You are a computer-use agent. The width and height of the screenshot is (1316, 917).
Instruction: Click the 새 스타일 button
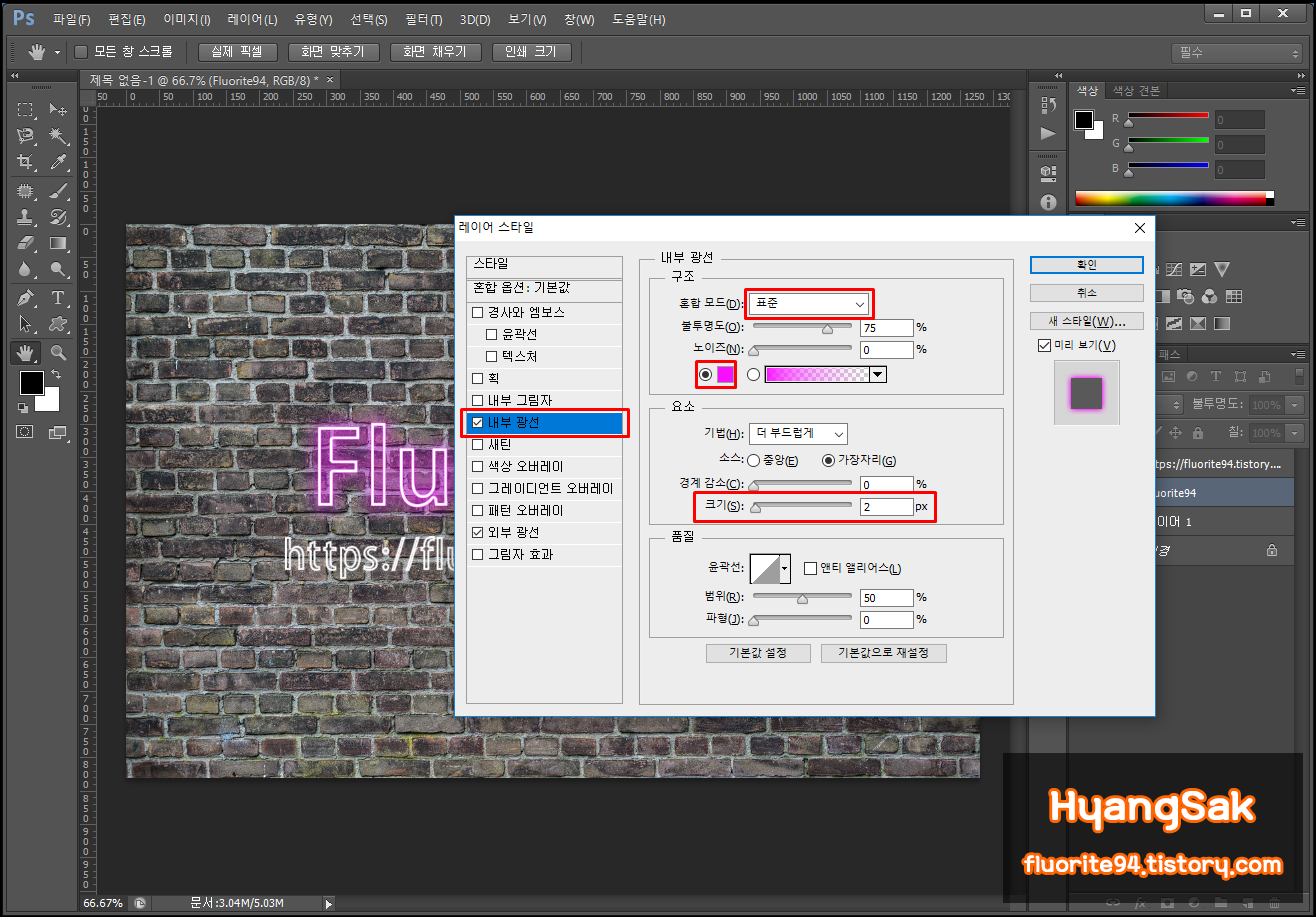[x=1087, y=321]
